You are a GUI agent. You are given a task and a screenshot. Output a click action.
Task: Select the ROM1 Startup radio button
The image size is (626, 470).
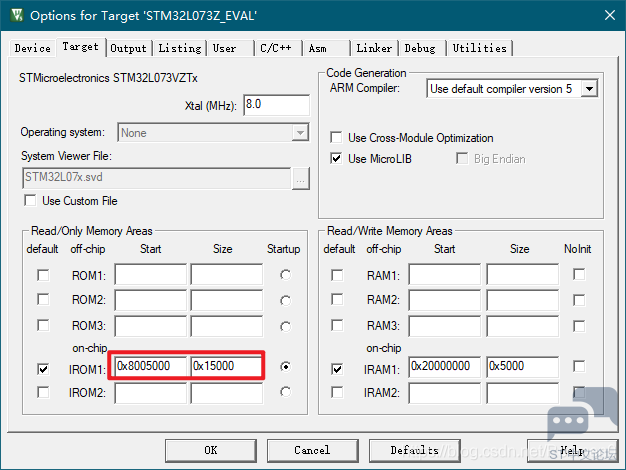point(285,275)
